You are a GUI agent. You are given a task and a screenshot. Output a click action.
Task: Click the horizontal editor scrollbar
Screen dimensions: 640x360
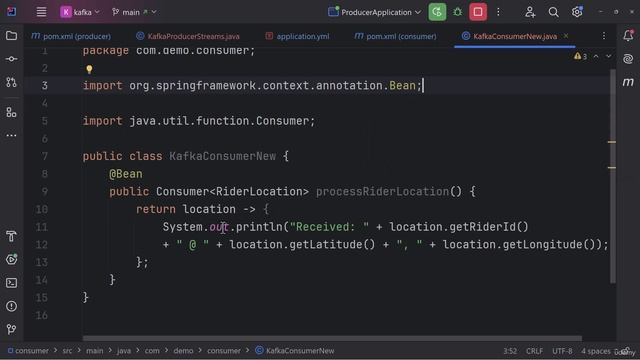click(x=332, y=338)
